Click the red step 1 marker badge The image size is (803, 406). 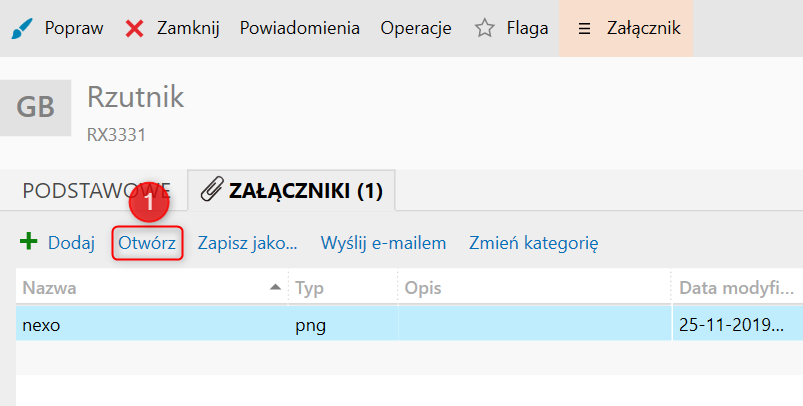point(149,202)
